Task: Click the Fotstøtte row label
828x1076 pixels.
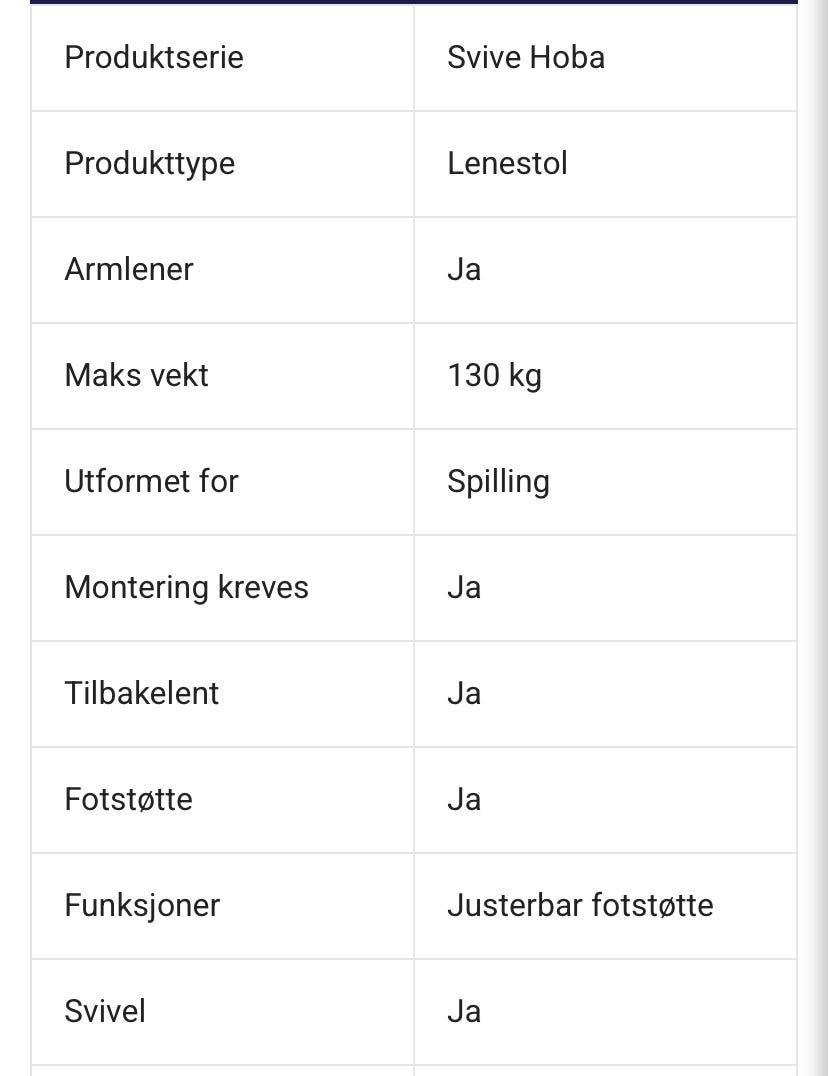Action: tap(129, 799)
